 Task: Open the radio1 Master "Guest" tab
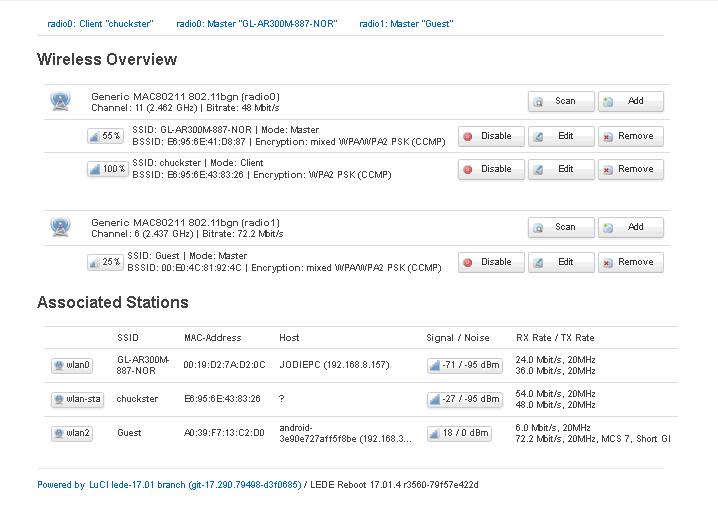pos(406,24)
